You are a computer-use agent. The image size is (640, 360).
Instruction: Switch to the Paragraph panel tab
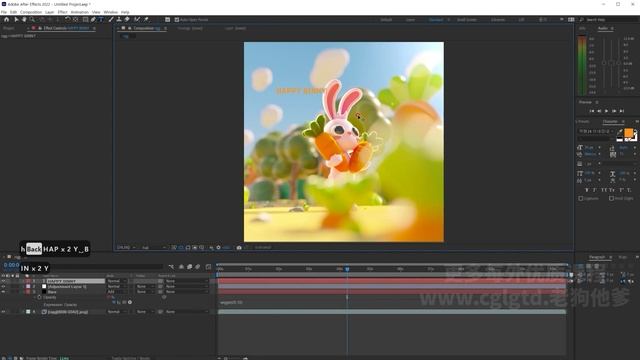pyautogui.click(x=597, y=257)
